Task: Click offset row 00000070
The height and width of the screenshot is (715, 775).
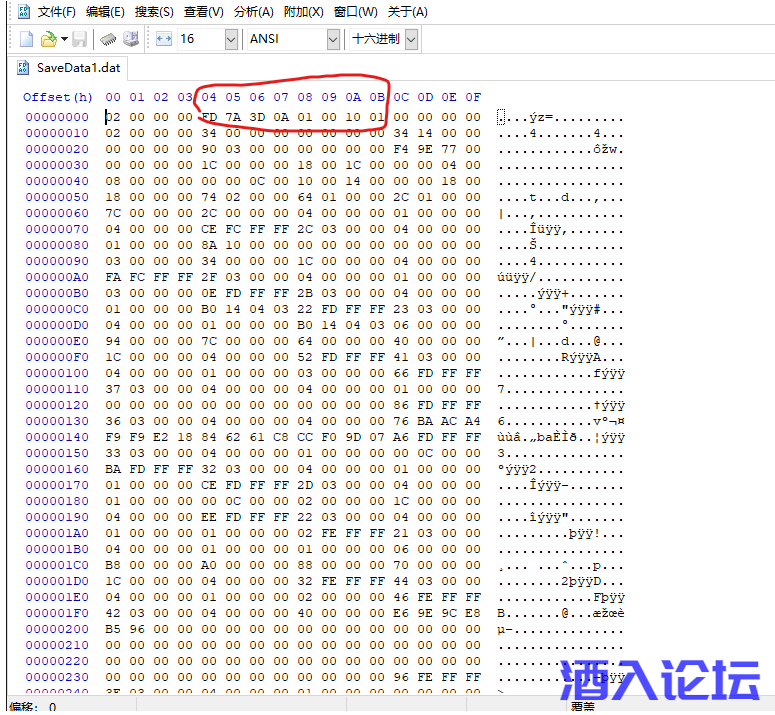Action: (x=57, y=229)
